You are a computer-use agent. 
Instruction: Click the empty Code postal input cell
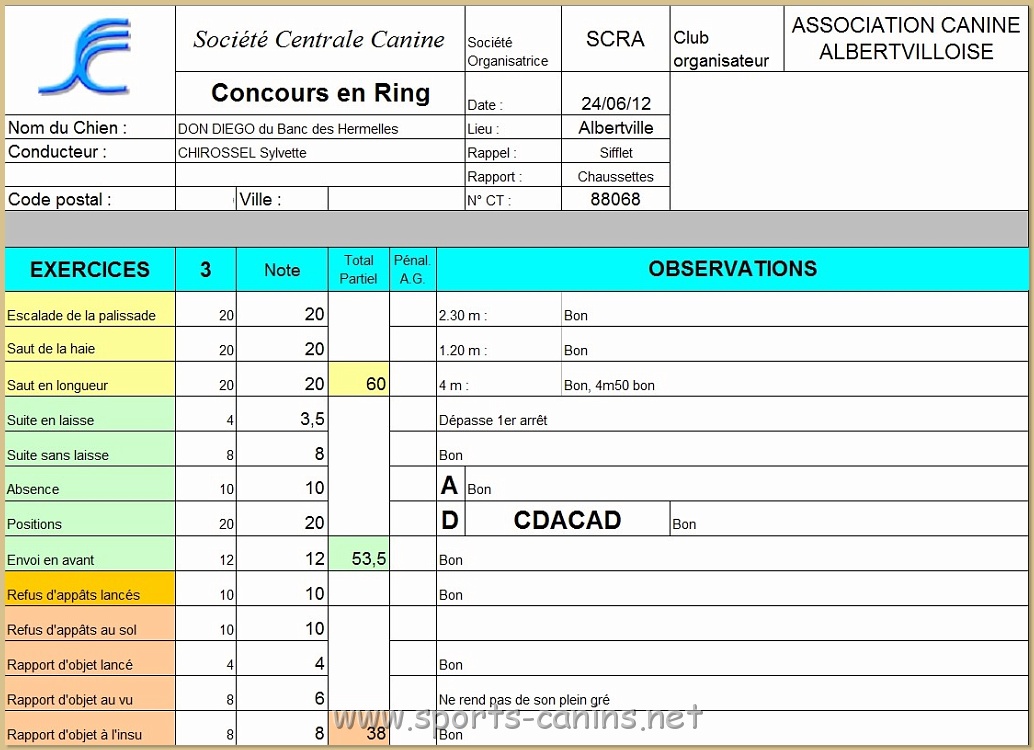pos(205,199)
